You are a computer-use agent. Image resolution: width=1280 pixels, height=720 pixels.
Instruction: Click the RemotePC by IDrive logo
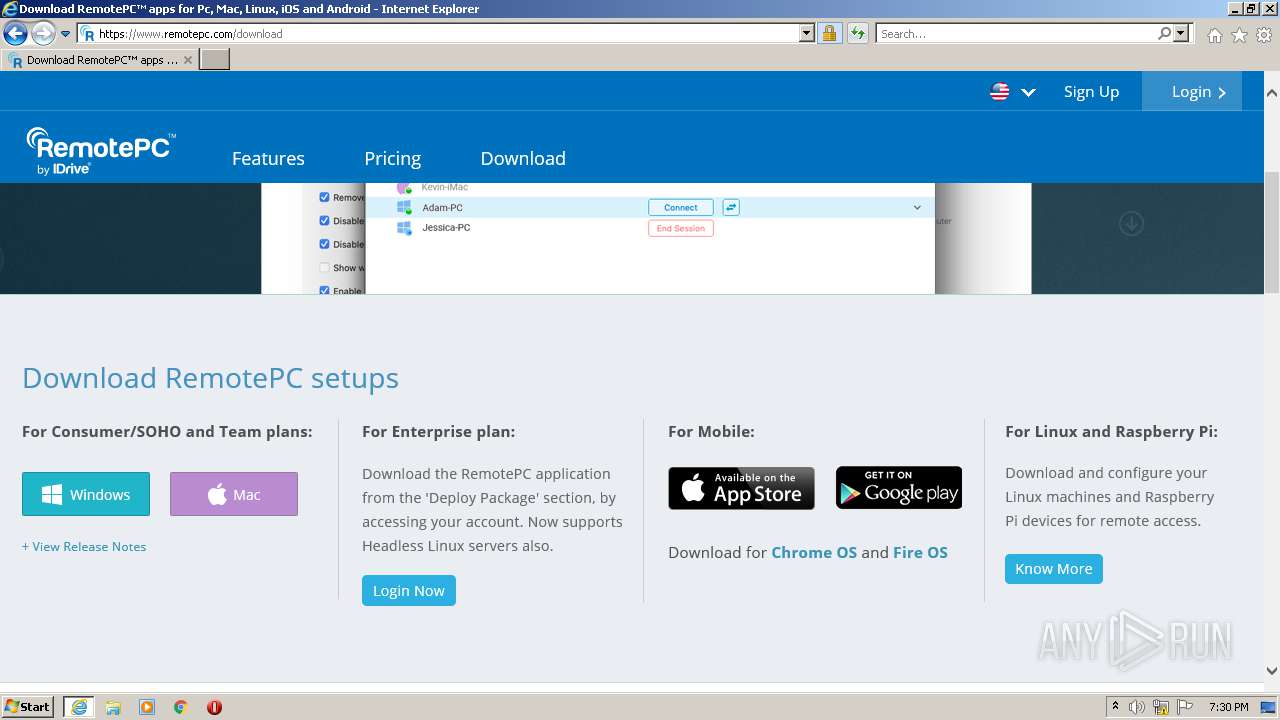(x=100, y=151)
